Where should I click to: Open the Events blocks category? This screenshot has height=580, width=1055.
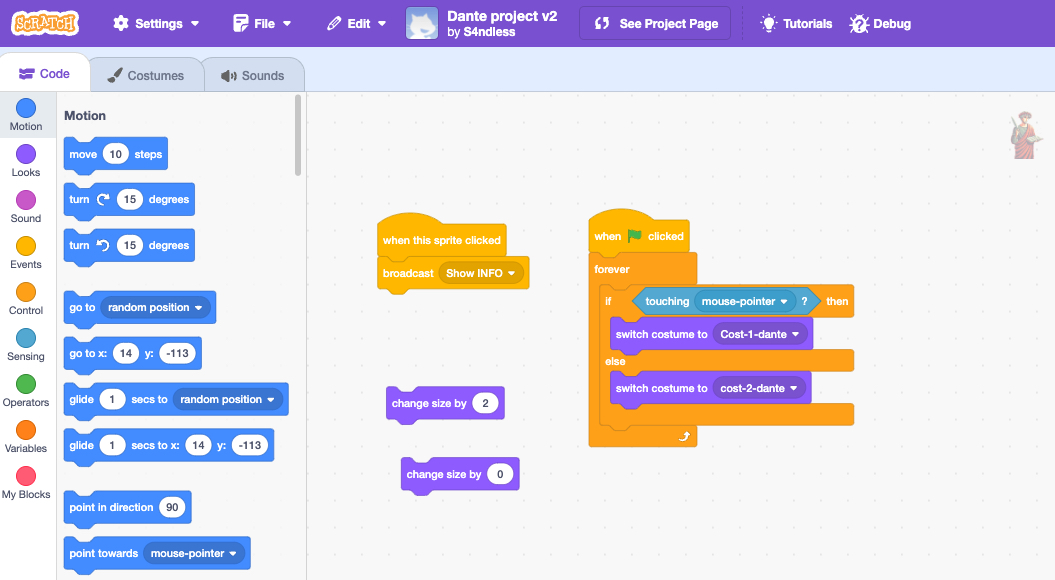coord(26,246)
